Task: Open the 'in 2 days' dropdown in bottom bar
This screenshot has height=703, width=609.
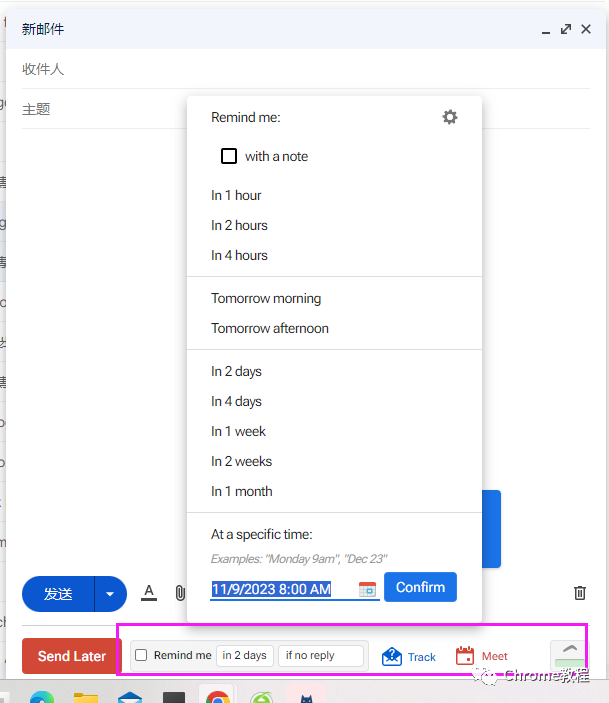Action: (x=244, y=655)
